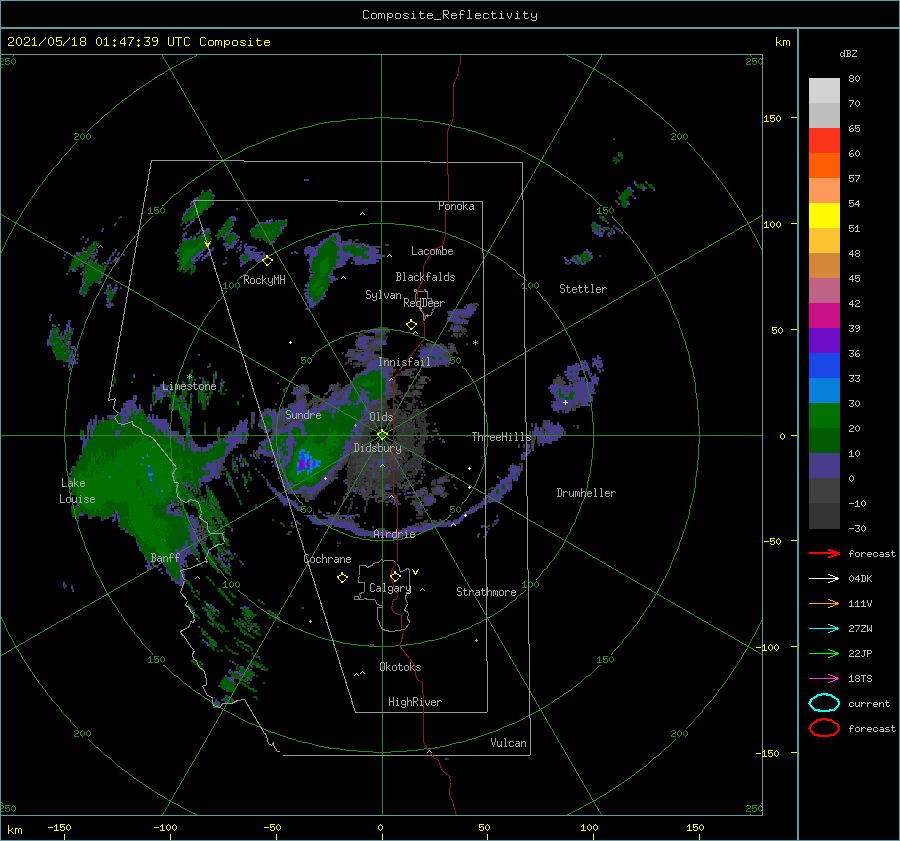The height and width of the screenshot is (841, 900).
Task: Select the light grey 80 dBZ swatch
Action: point(824,90)
